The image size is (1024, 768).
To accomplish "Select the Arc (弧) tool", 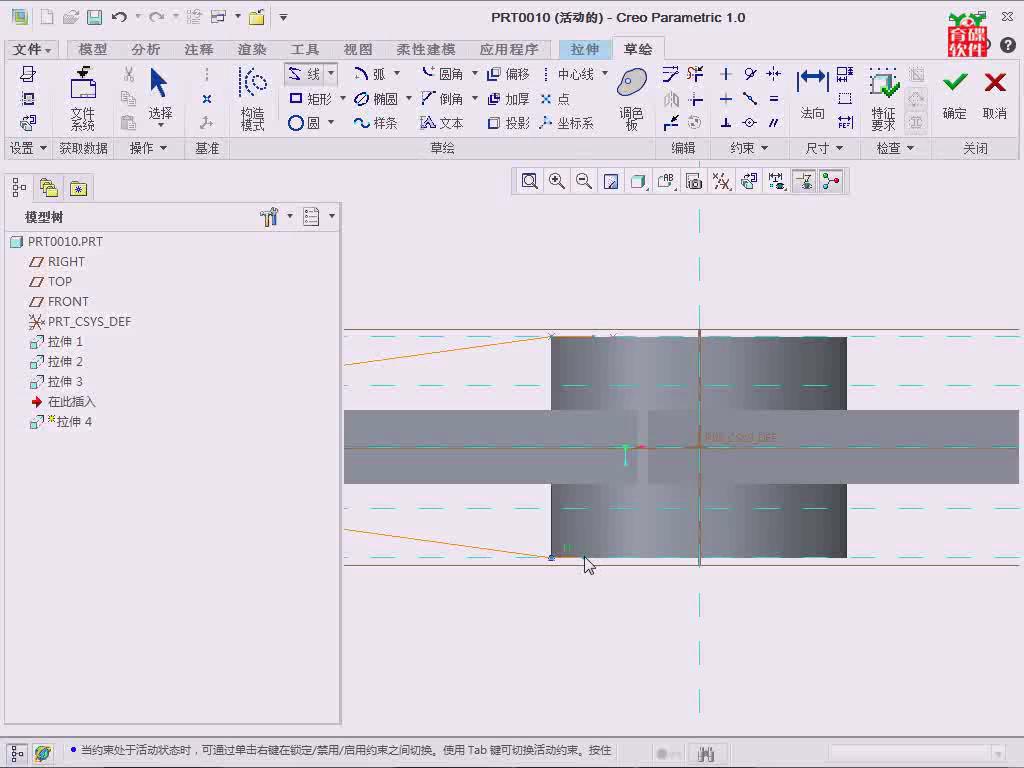I will click(x=370, y=74).
